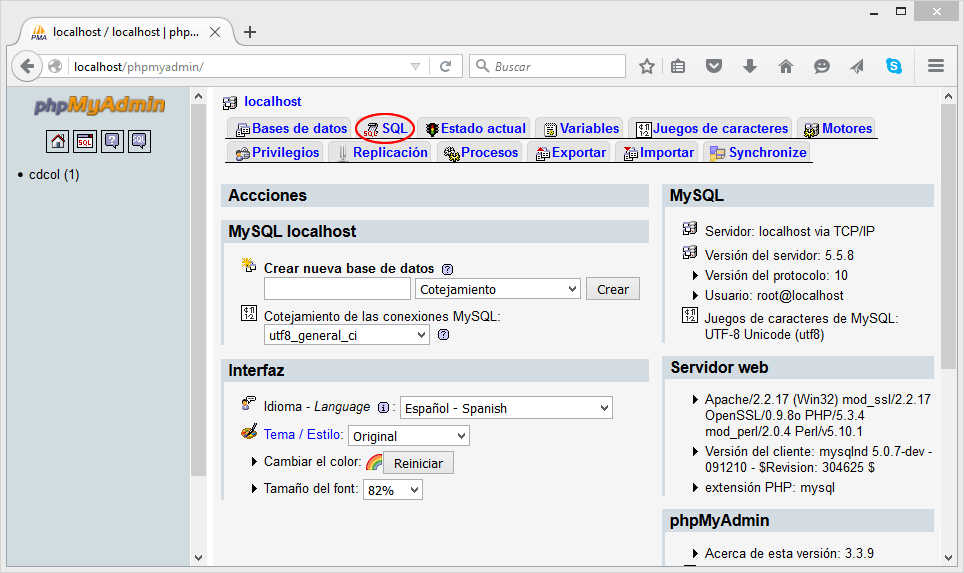Click server icon beside the localhost link
Screen dimensions: 964x573
pyautogui.click(x=230, y=103)
